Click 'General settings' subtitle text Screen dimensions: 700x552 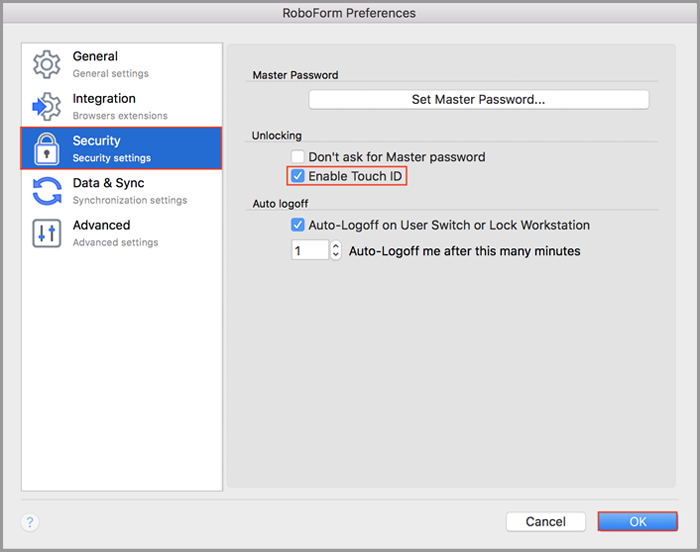pos(111,73)
